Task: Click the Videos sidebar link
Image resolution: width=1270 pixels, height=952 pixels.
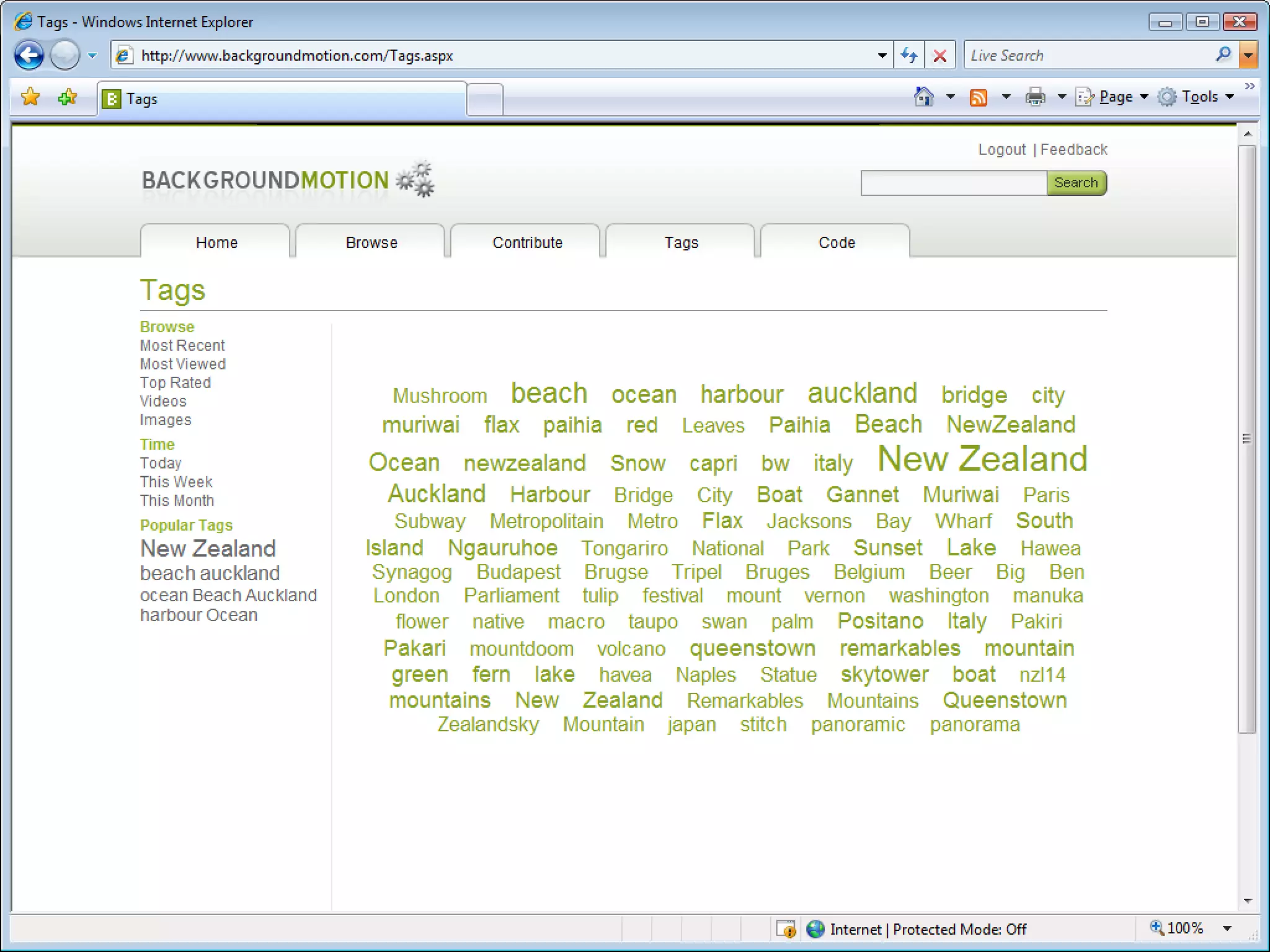Action: click(x=163, y=401)
